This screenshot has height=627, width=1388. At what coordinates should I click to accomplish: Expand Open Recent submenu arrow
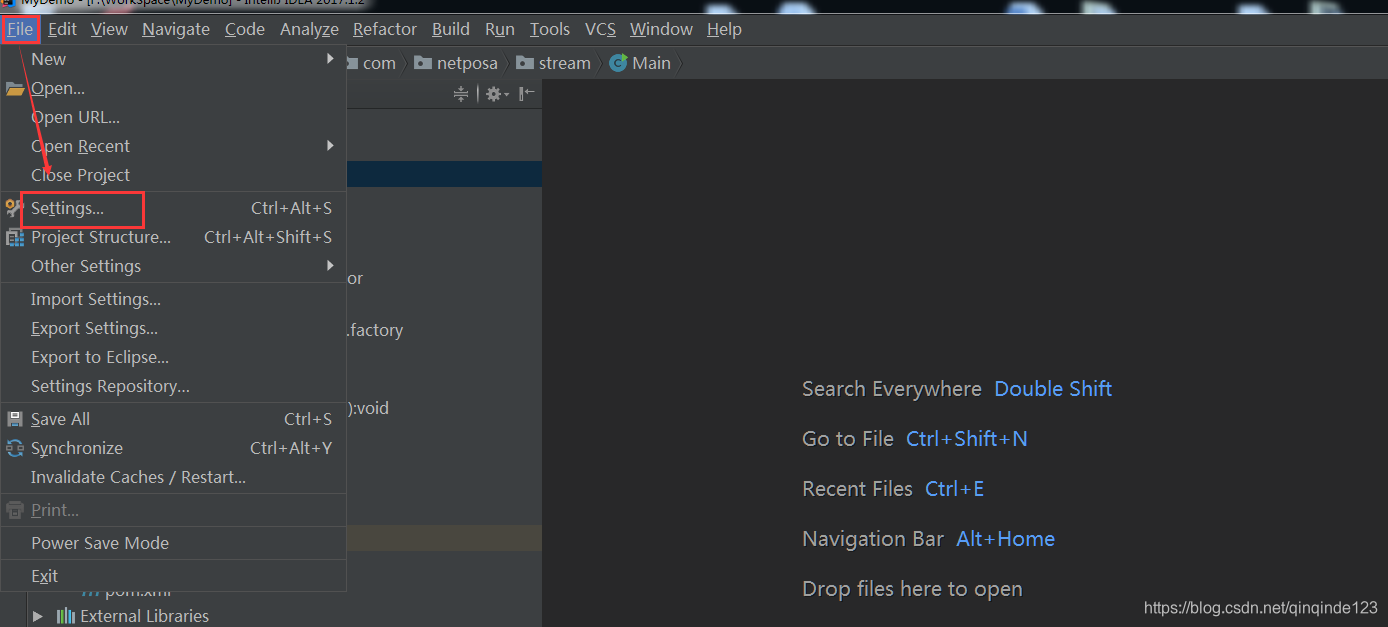330,146
